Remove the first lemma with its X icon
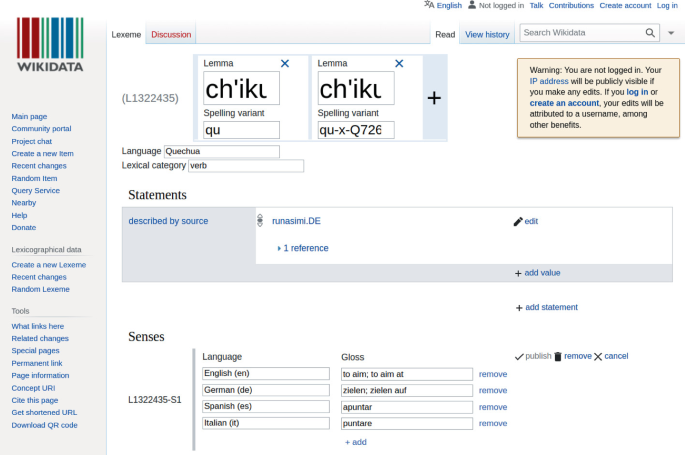The image size is (685, 455). [x=285, y=64]
